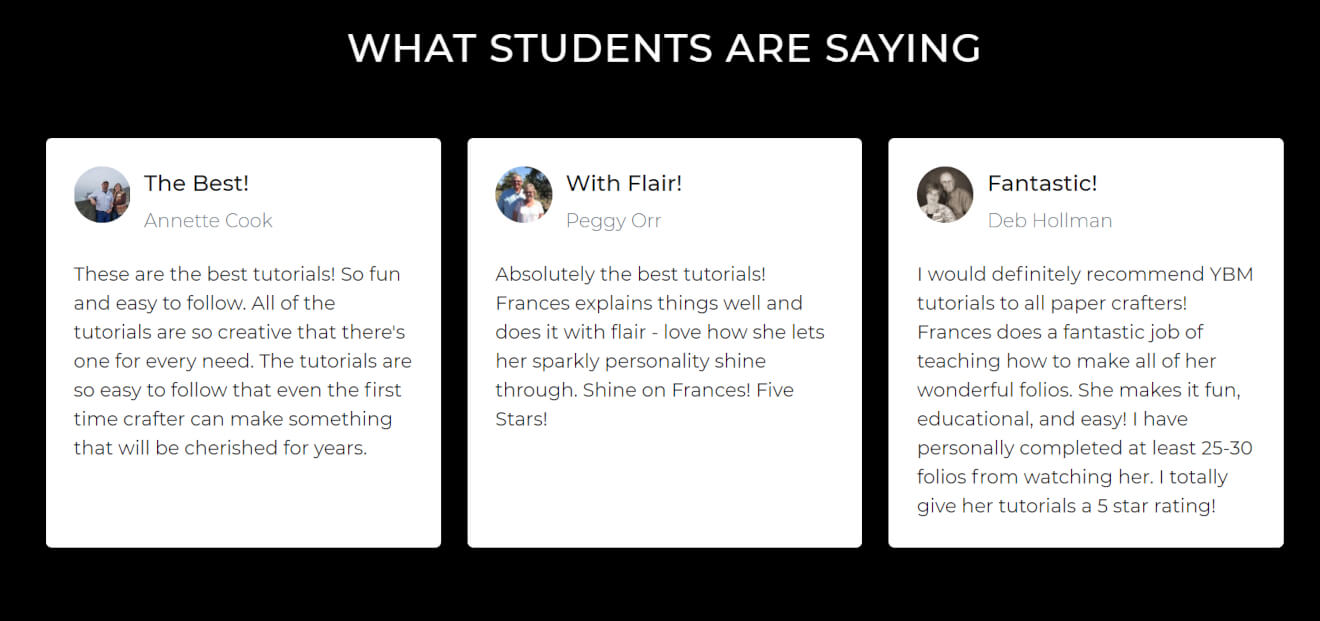
Task: Click the blank area of Peggy's testimonial card
Action: click(664, 490)
